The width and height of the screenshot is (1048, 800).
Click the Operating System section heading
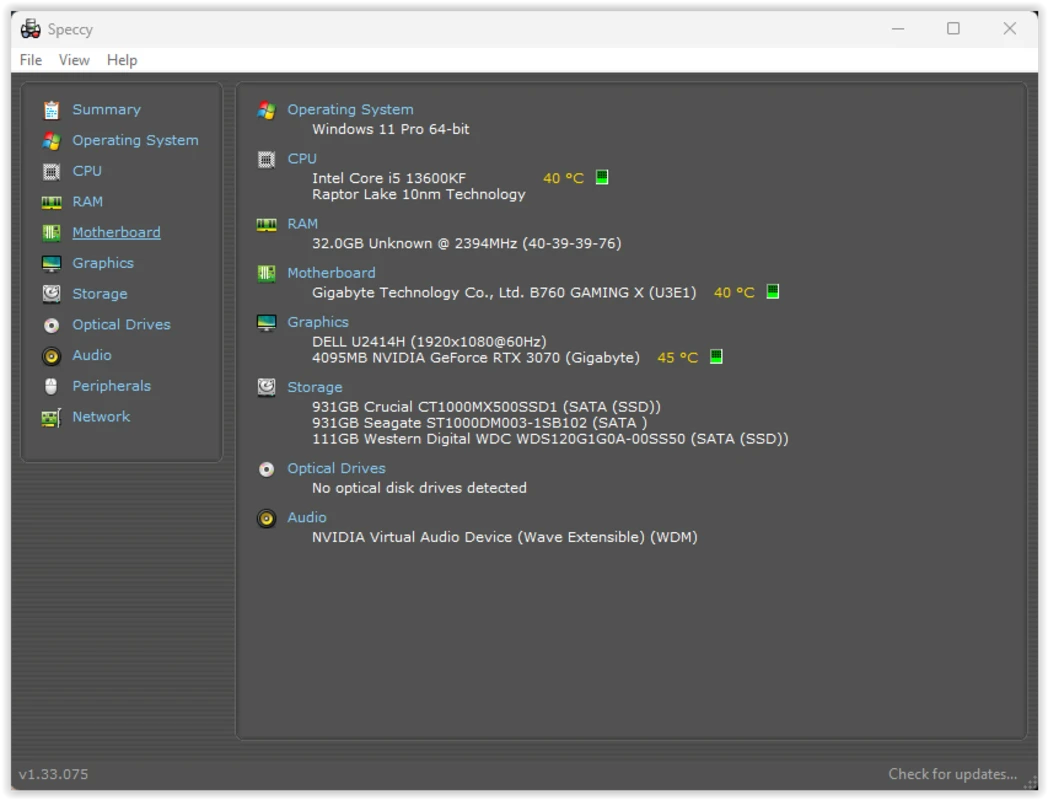point(350,109)
